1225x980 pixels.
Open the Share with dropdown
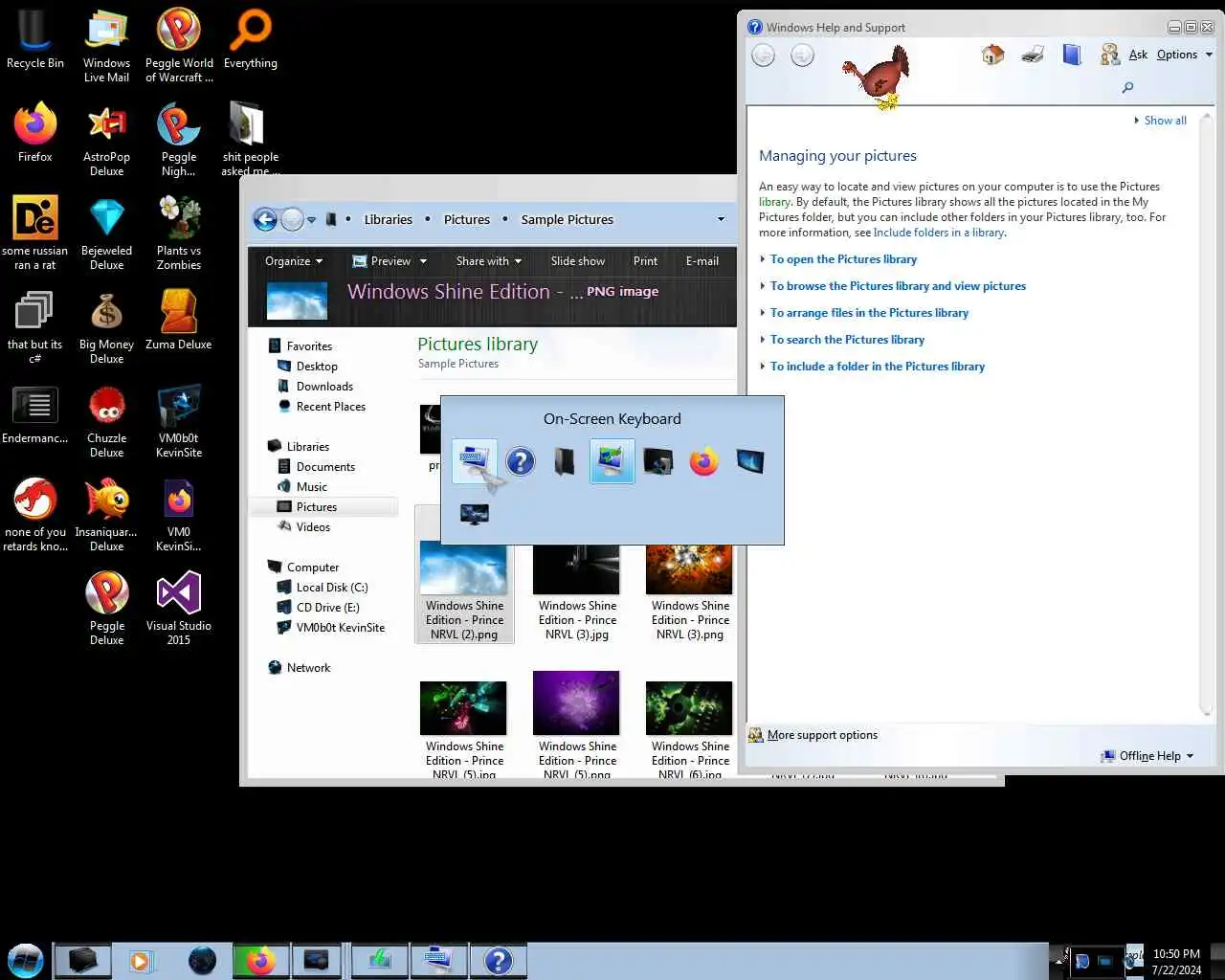point(489,261)
